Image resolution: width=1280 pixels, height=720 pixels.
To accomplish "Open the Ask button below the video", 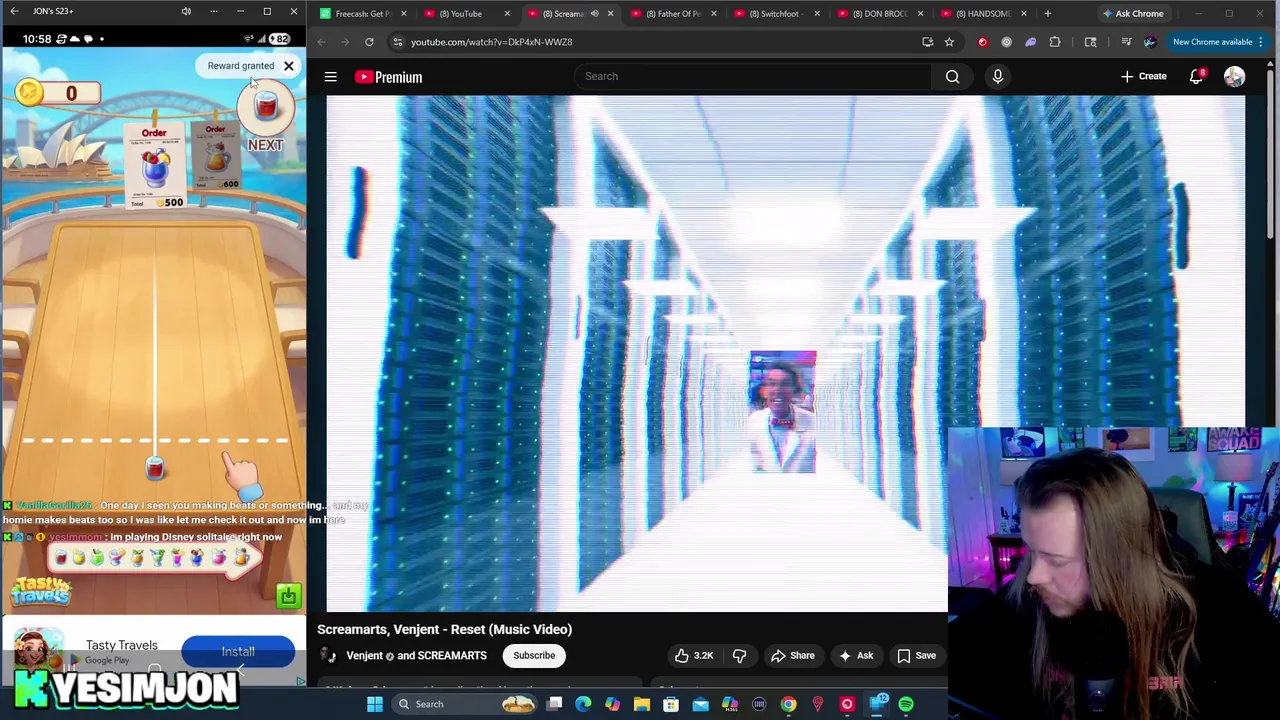I will [x=856, y=655].
